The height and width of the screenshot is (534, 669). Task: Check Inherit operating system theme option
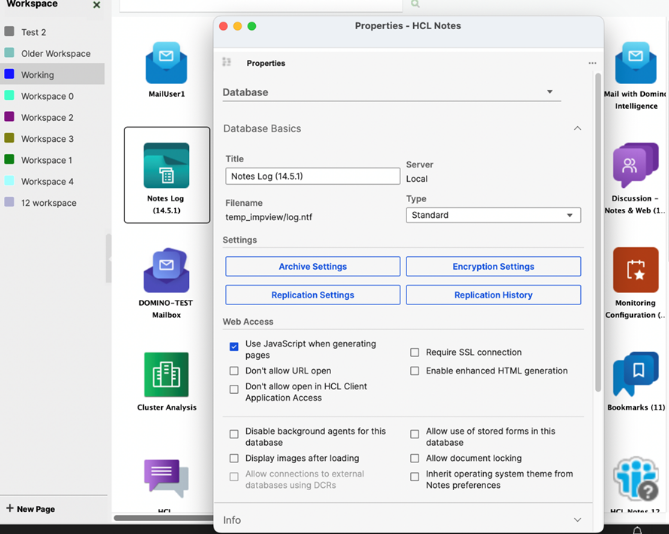coord(414,477)
